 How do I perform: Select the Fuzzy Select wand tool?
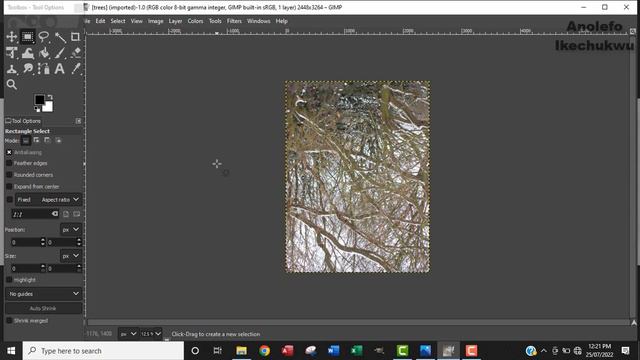click(x=60, y=37)
